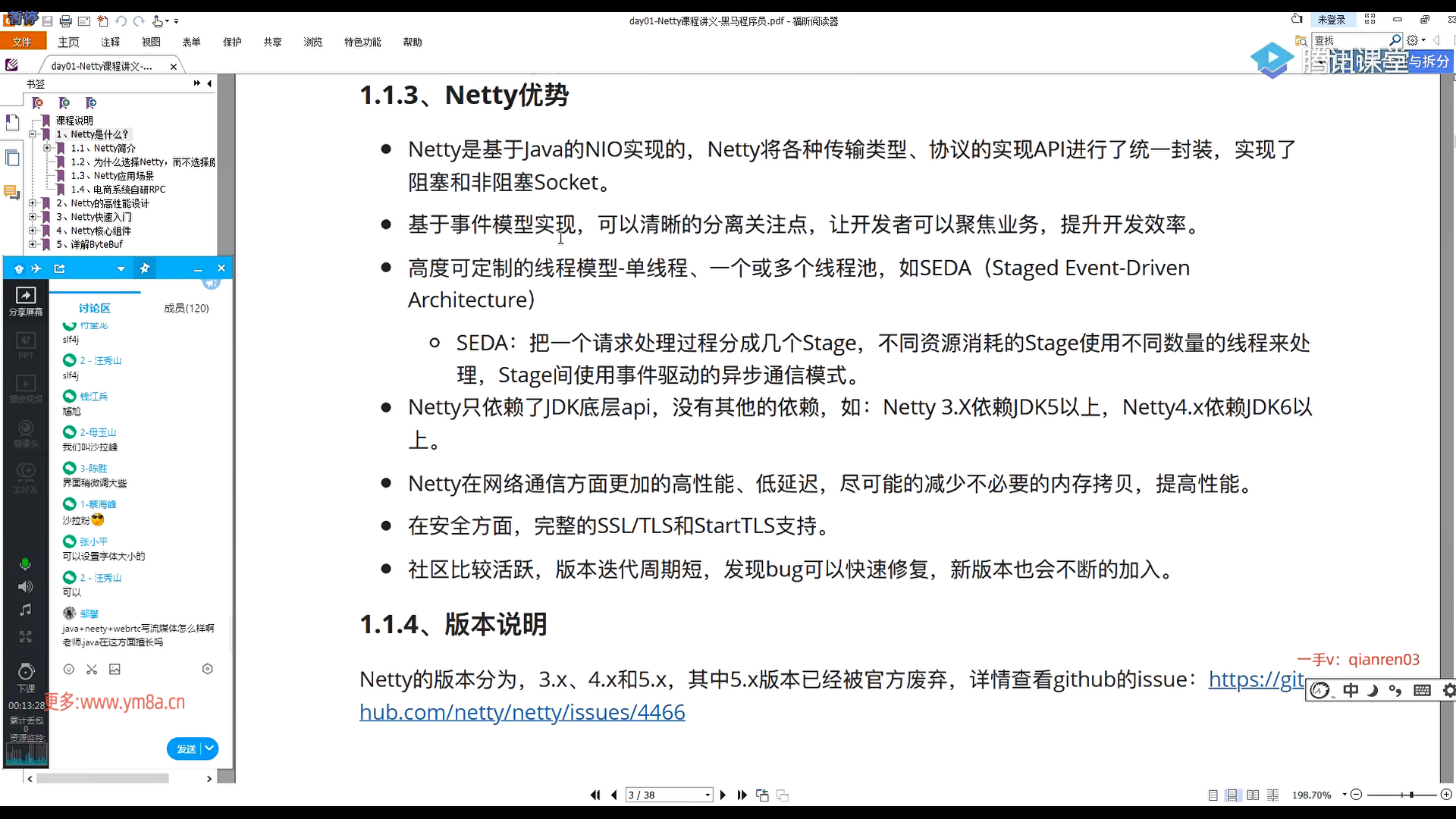
Task: Open the page number dropdown
Action: [x=708, y=795]
